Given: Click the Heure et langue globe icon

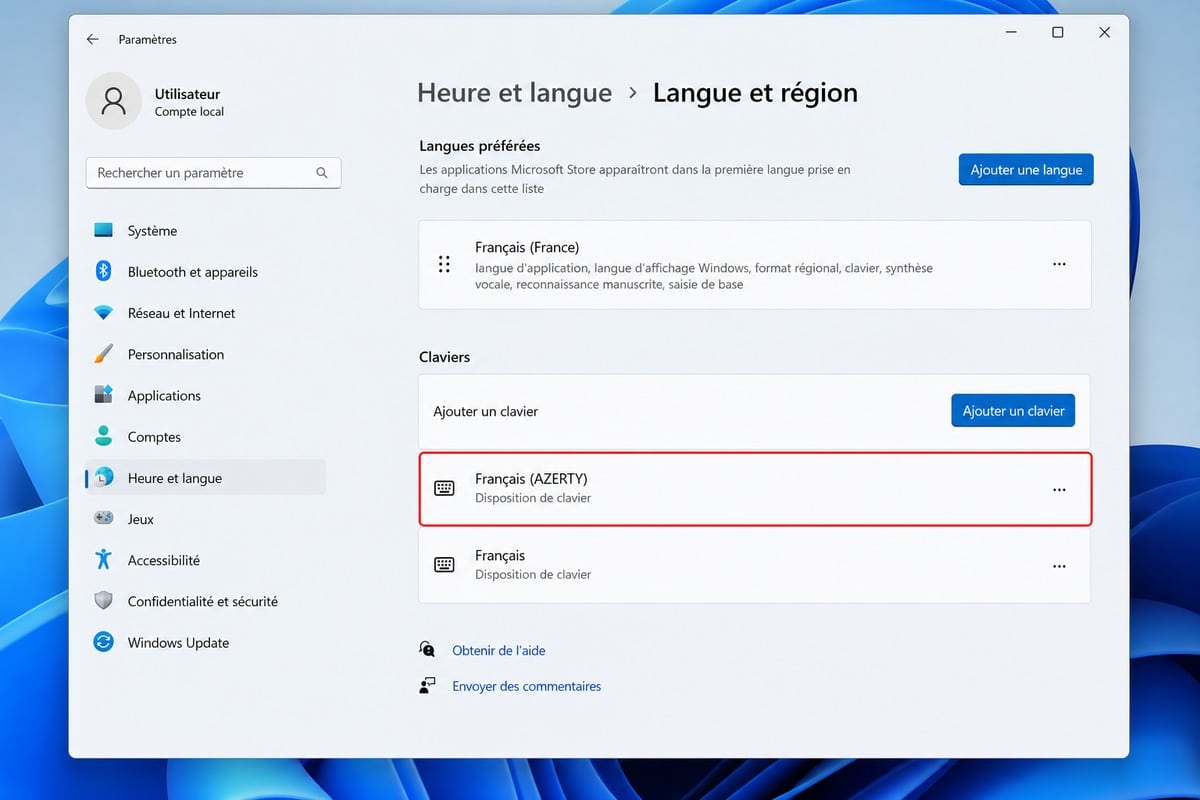Looking at the screenshot, I should pyautogui.click(x=105, y=478).
